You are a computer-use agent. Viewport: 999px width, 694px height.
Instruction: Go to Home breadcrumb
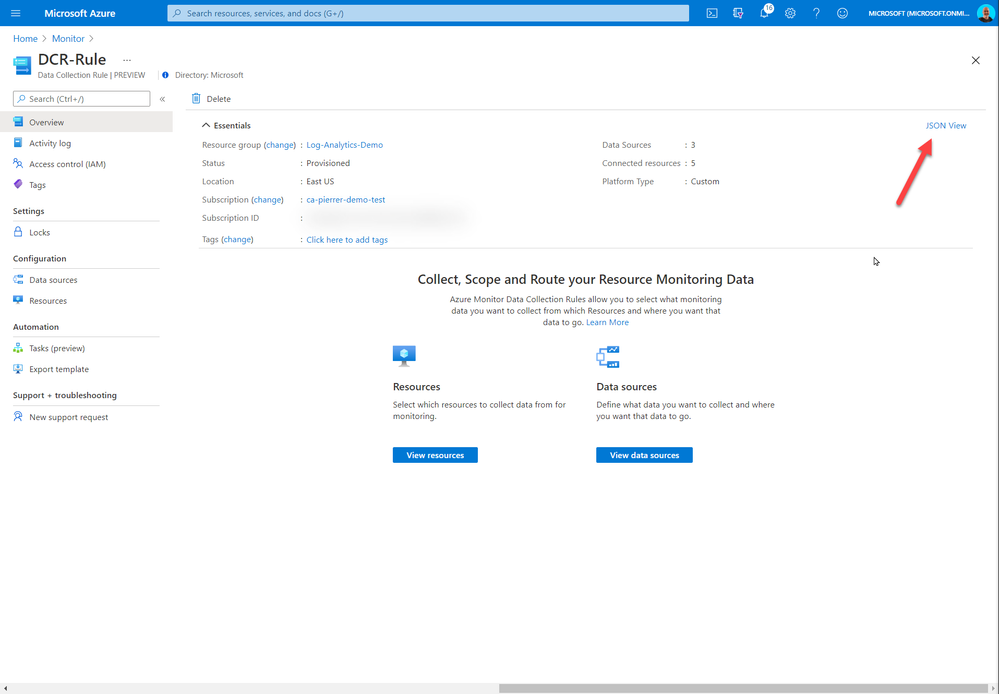click(x=25, y=38)
